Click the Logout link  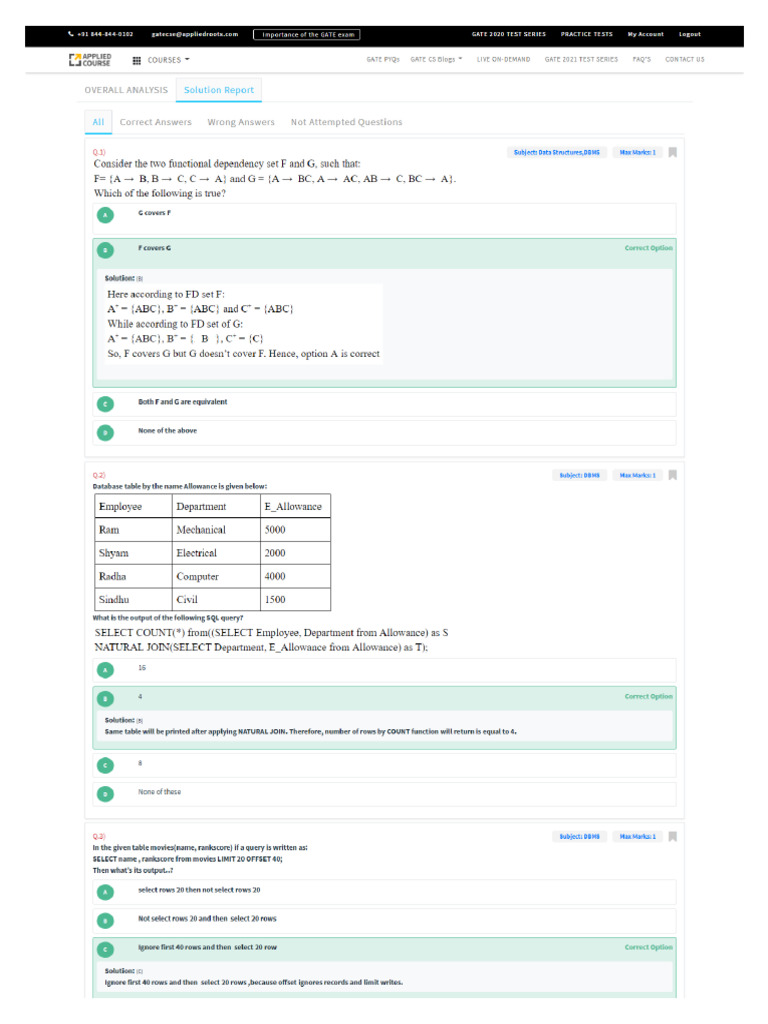[x=690, y=34]
